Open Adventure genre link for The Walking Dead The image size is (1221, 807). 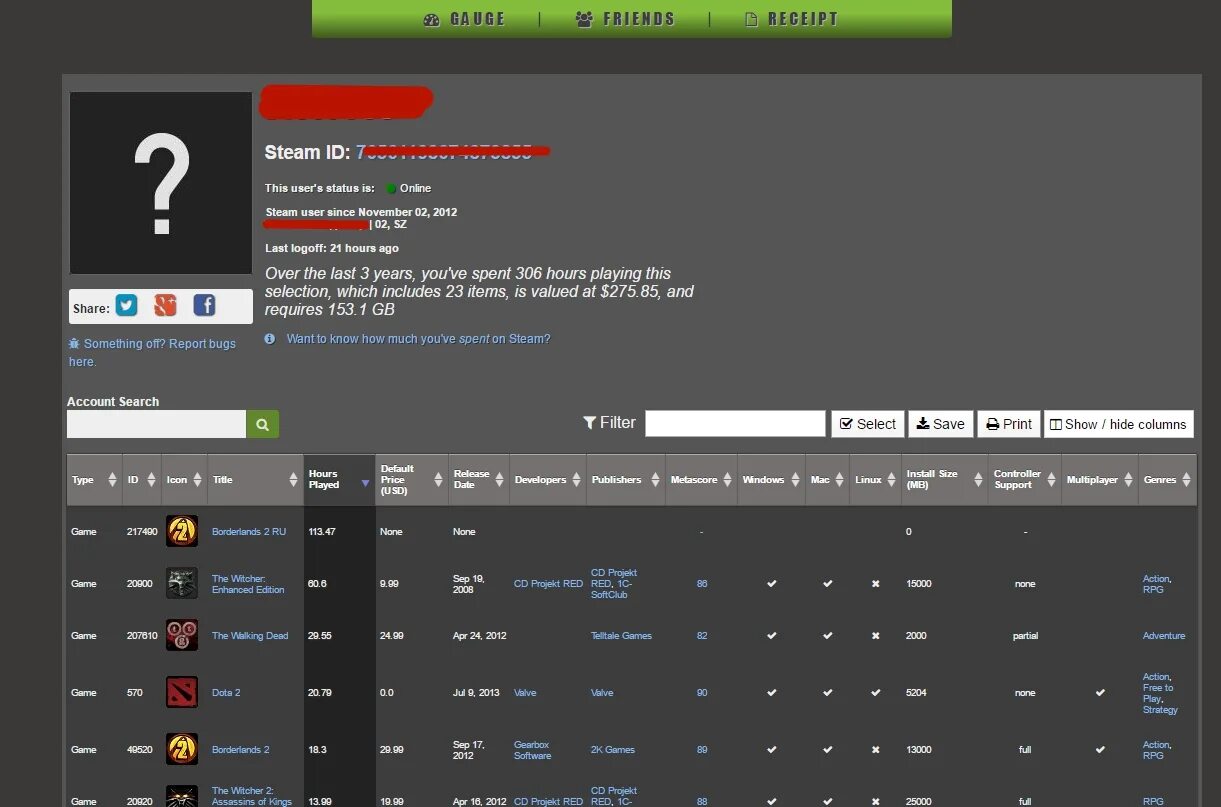click(1164, 636)
